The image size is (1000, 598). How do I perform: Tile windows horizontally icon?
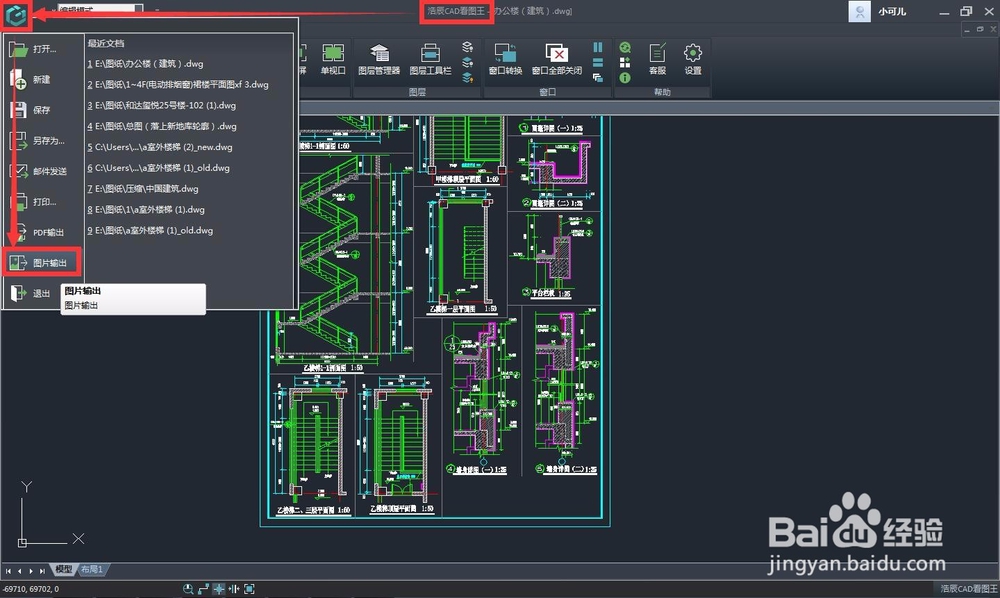click(598, 62)
